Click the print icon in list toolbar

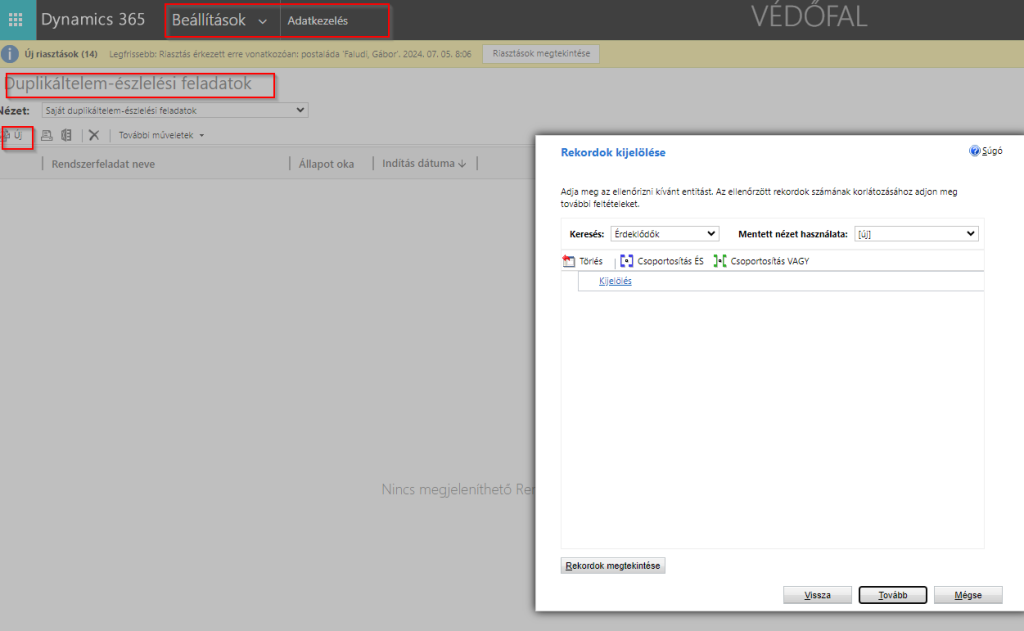tap(46, 135)
